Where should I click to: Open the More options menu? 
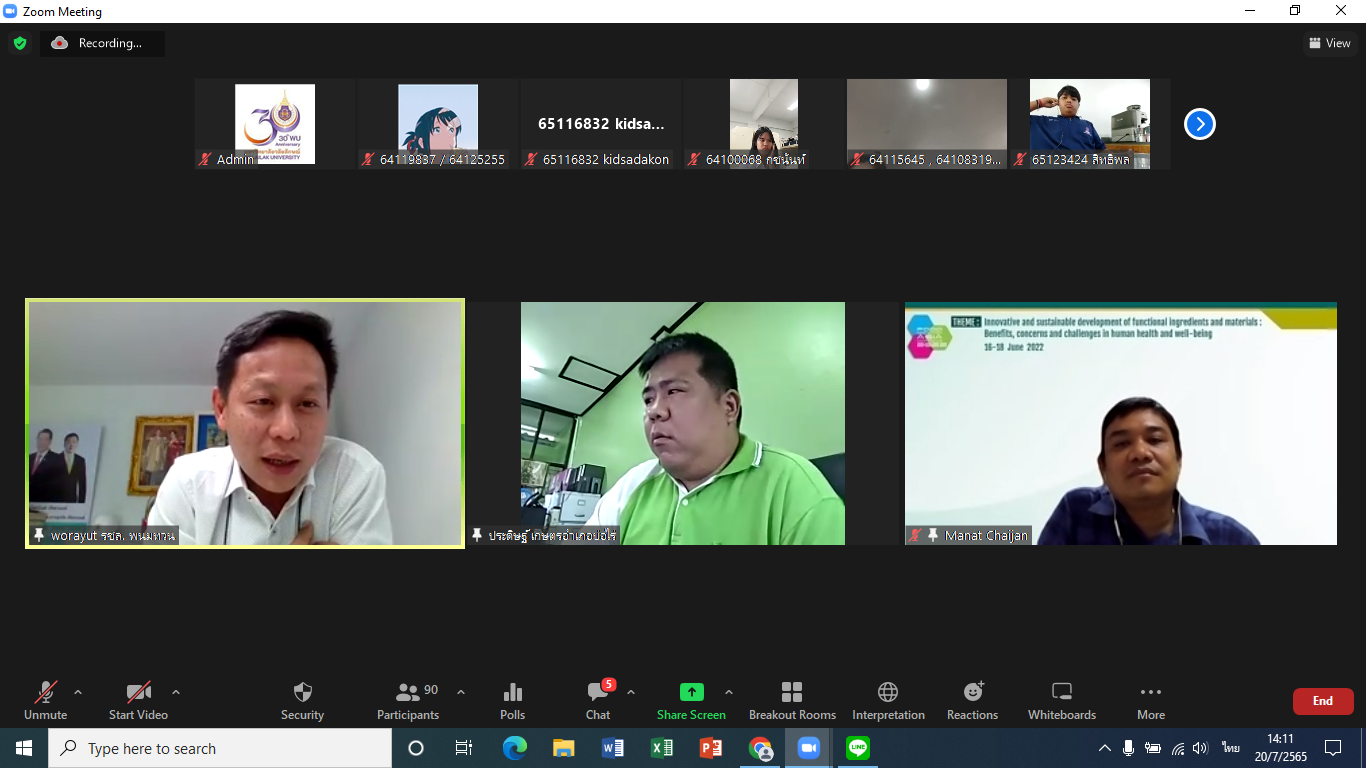pyautogui.click(x=1150, y=700)
